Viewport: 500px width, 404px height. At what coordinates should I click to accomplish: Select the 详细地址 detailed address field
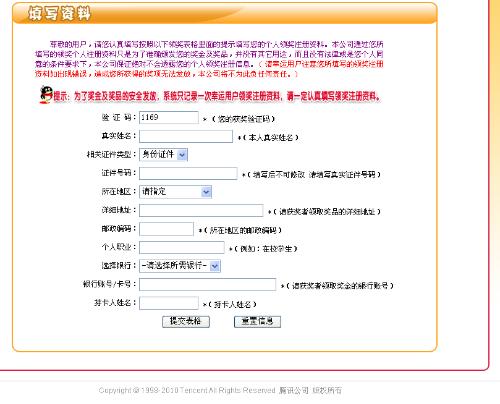tap(201, 210)
